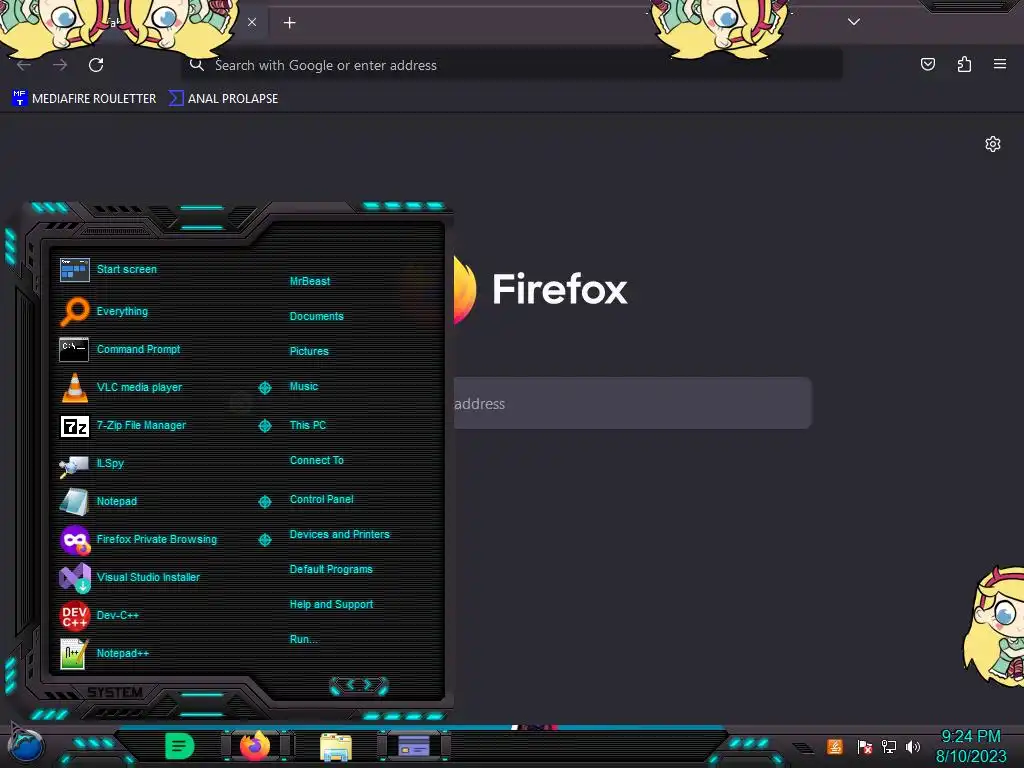Launch Everything search from start menu
The height and width of the screenshot is (768, 1024).
74,311
